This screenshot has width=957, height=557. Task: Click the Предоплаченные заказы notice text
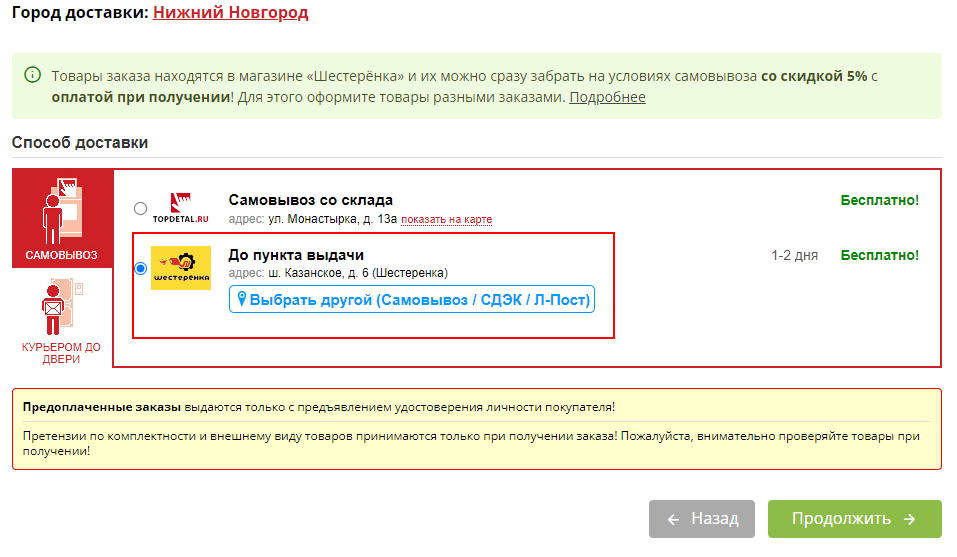(319, 407)
